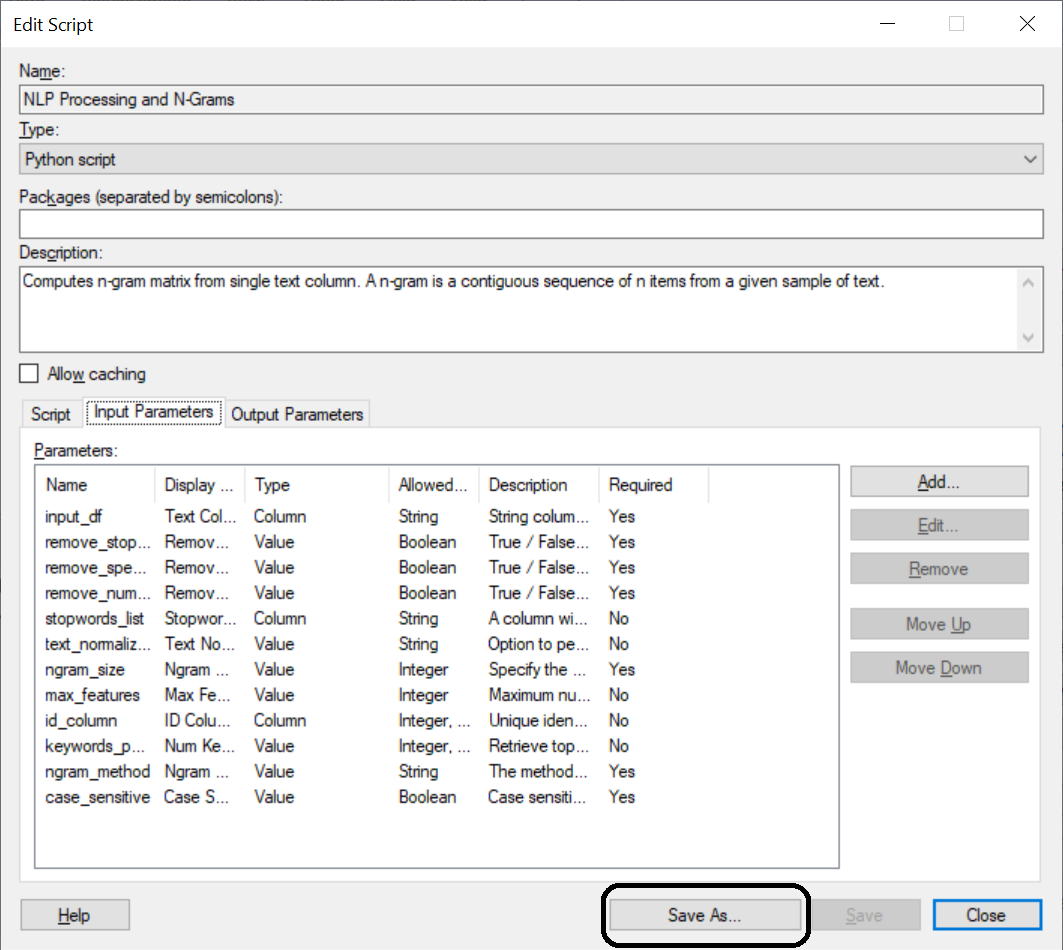Click the Save As... button

(705, 915)
